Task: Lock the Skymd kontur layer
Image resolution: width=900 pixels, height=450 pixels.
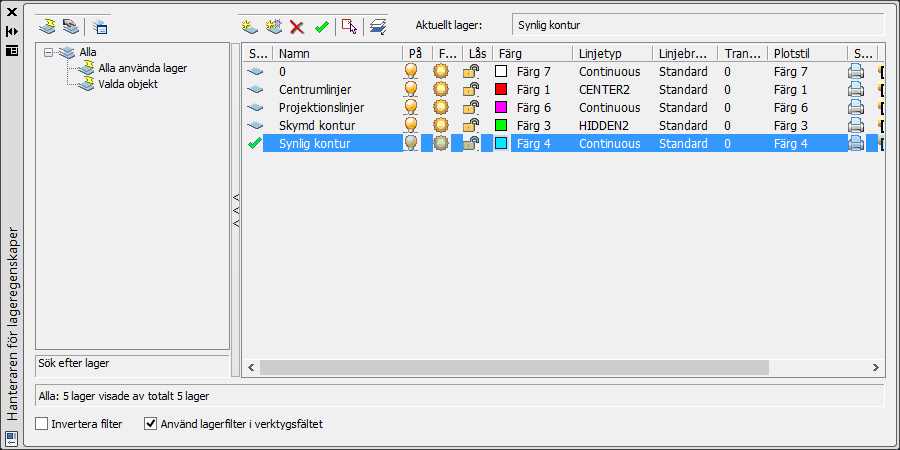Action: click(471, 125)
